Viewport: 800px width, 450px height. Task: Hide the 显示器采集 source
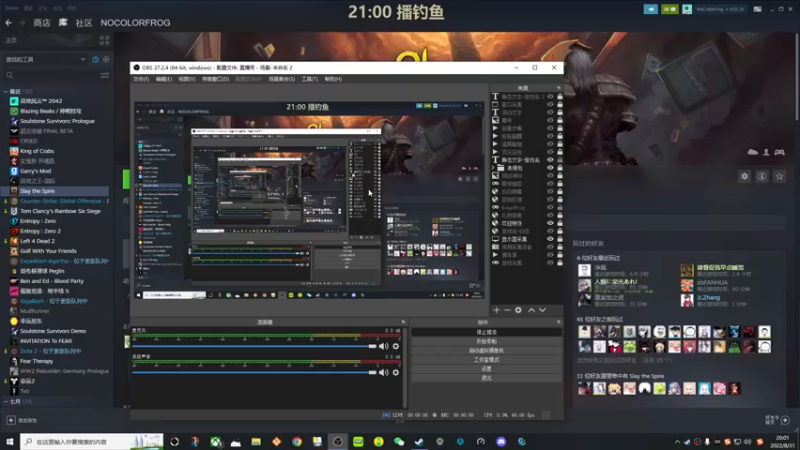pos(550,239)
